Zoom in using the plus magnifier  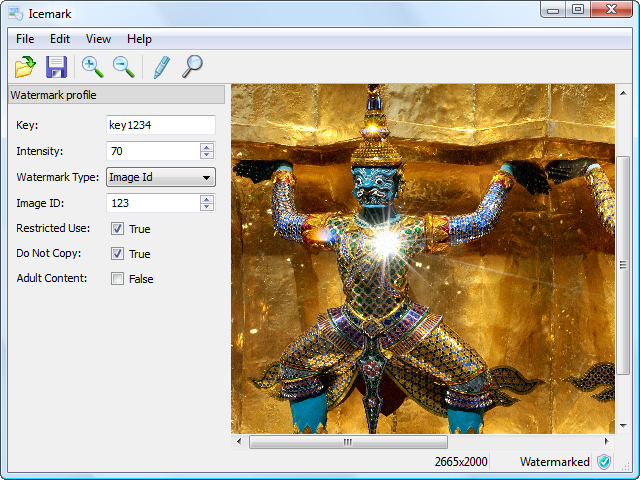(x=92, y=67)
